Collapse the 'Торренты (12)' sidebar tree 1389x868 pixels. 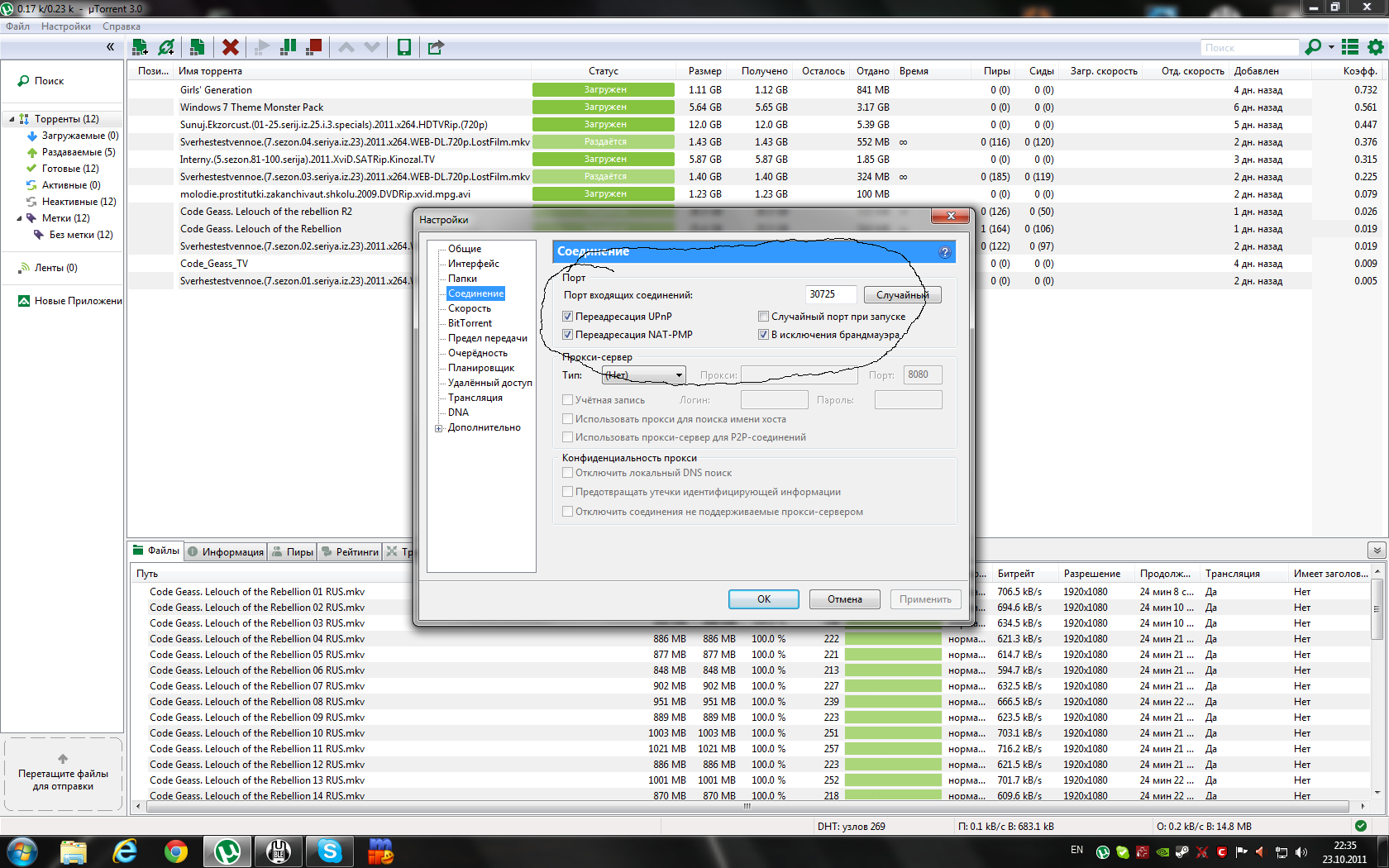(12, 119)
